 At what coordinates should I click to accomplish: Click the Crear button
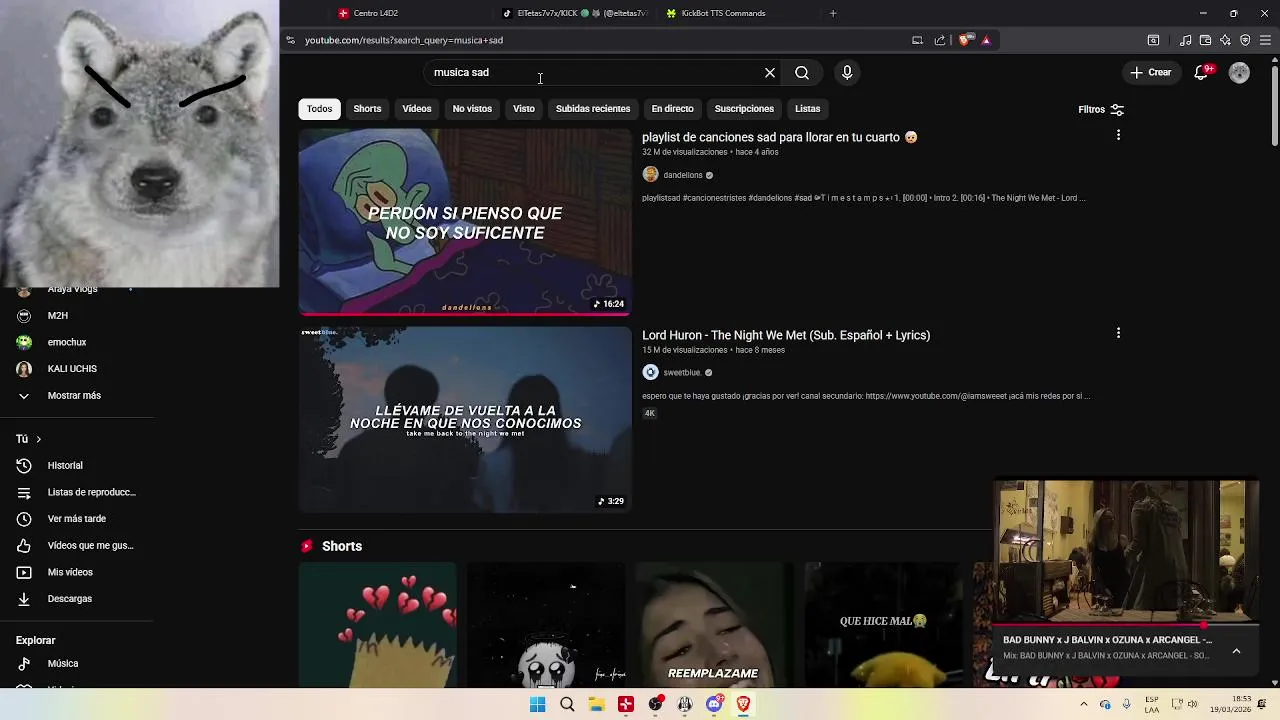[1150, 72]
